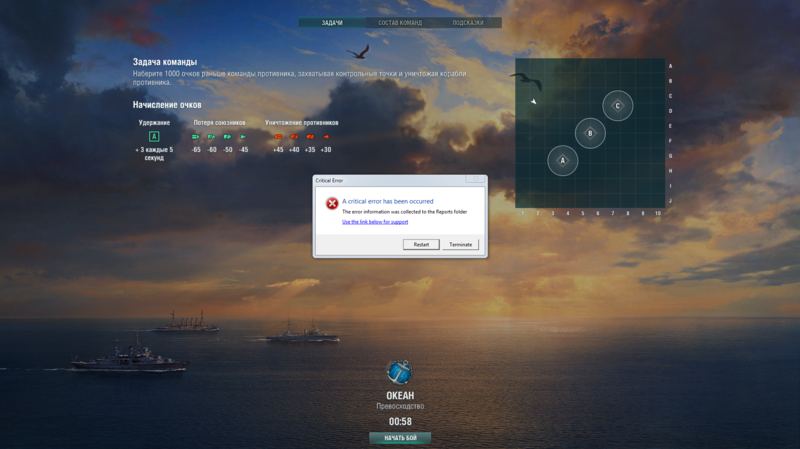
Task: Select control point C on the minimap
Action: tap(617, 106)
